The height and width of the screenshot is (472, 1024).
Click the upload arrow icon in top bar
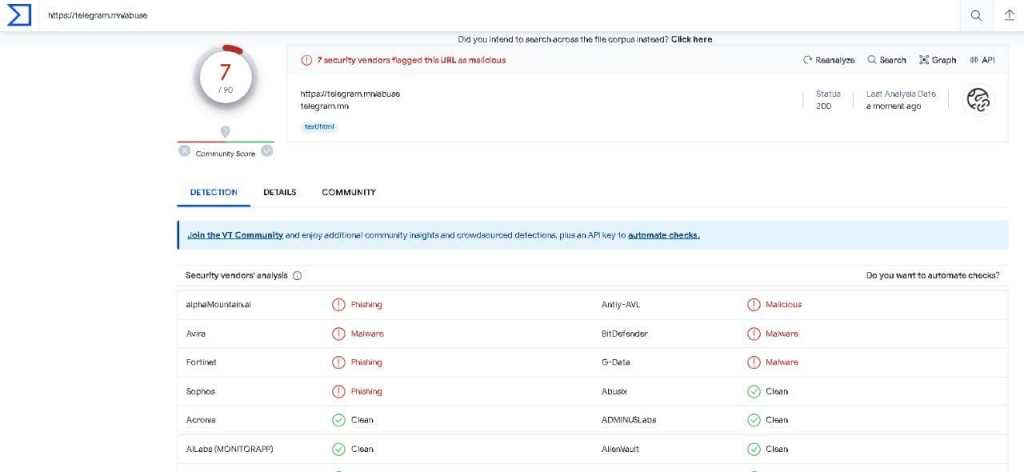click(1008, 16)
